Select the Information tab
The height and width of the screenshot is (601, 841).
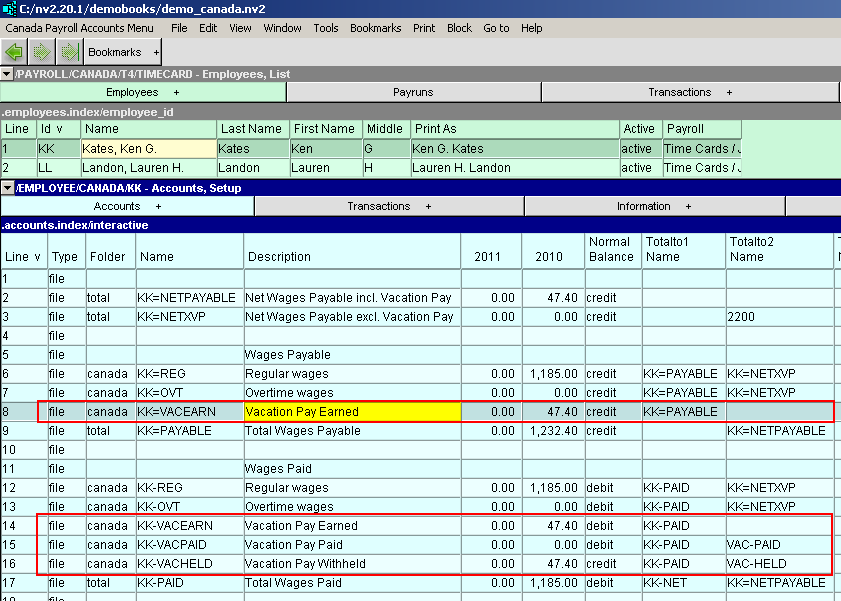652,206
